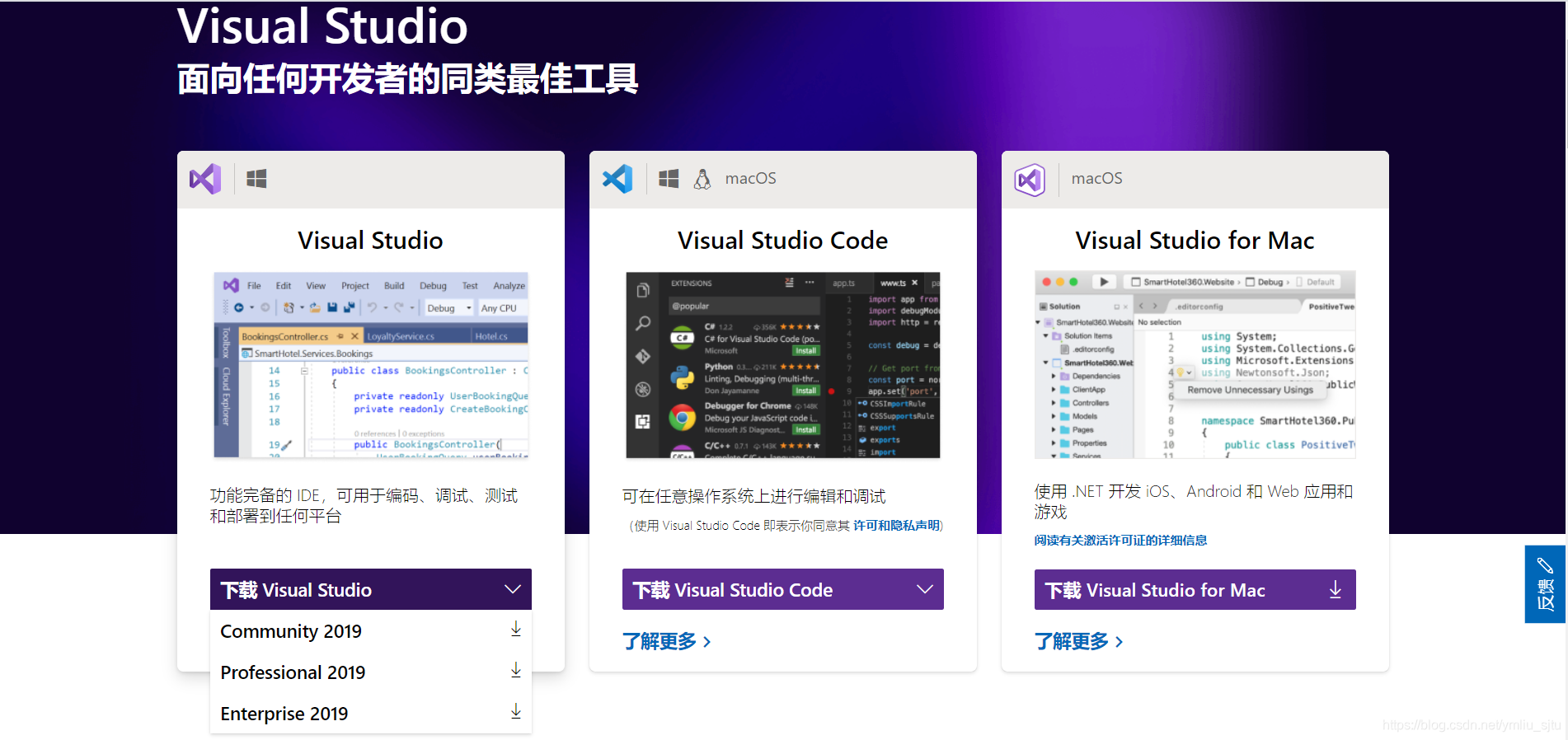Select Enterprise 2019 download option
This screenshot has width=1568, height=740.
coord(371,713)
